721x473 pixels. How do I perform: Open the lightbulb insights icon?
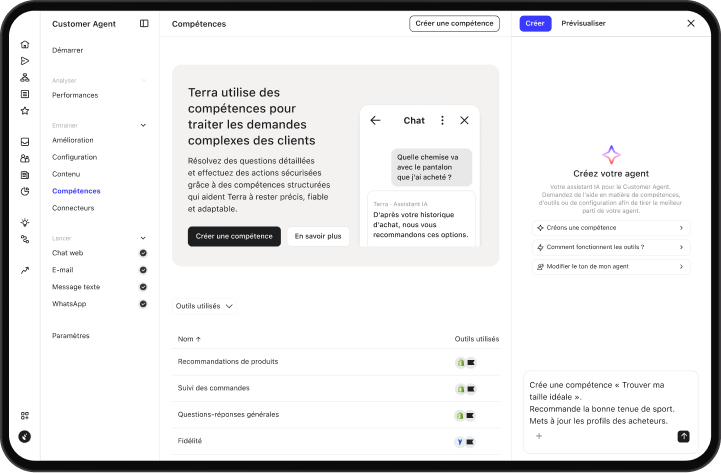point(25,223)
